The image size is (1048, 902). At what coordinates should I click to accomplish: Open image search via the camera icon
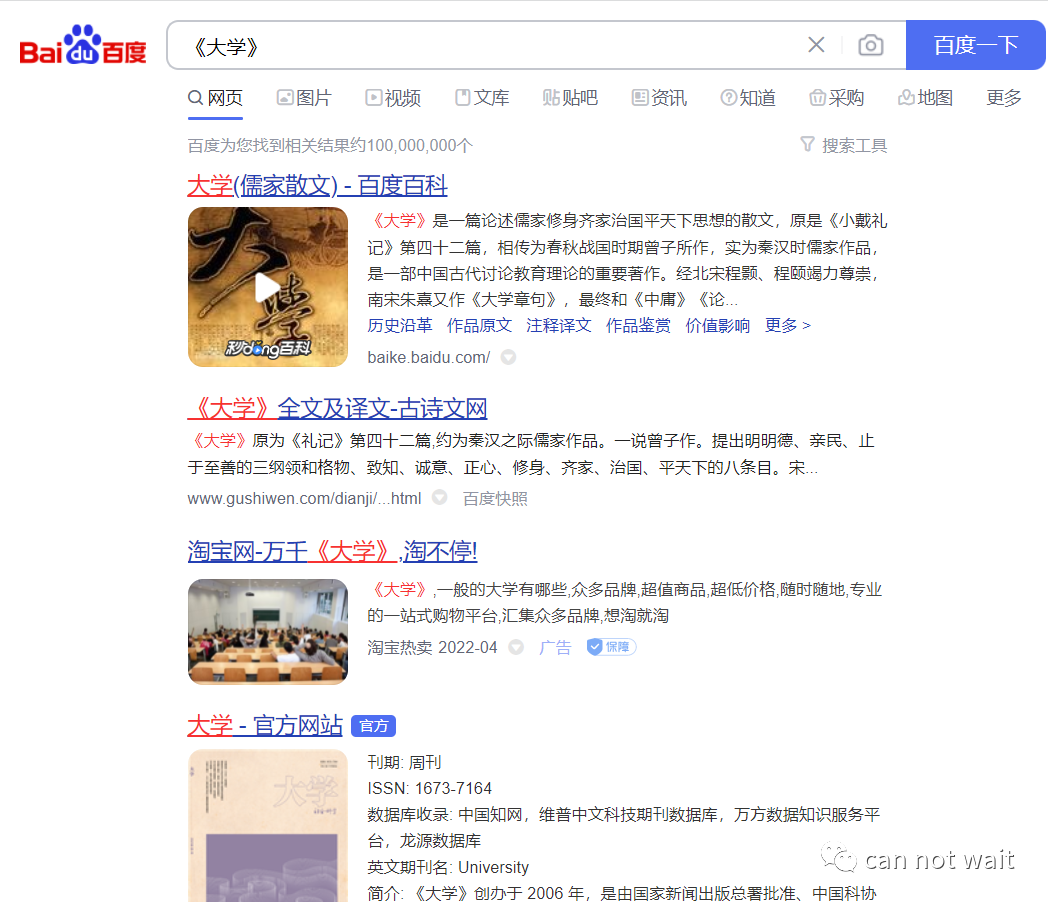(x=871, y=45)
